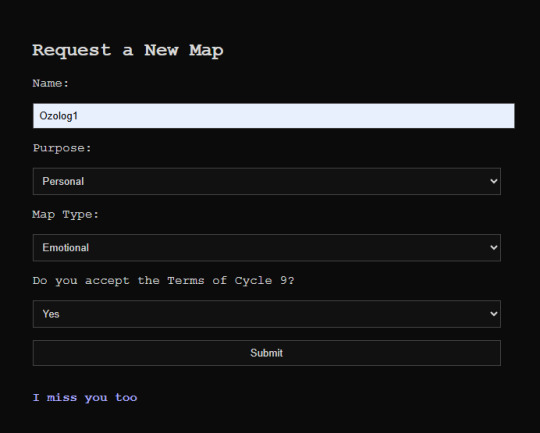
Task: Click 'Do you accept the Terms of Cycle 9?' label
Action: coord(164,281)
